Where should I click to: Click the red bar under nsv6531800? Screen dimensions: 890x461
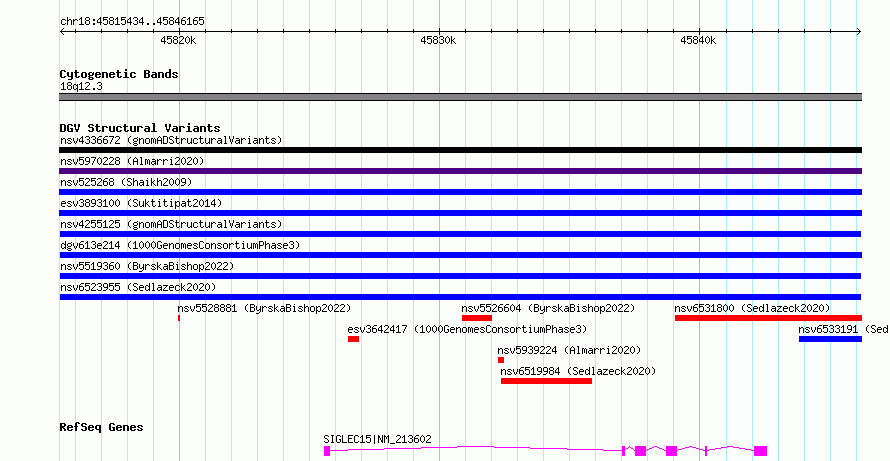point(769,318)
